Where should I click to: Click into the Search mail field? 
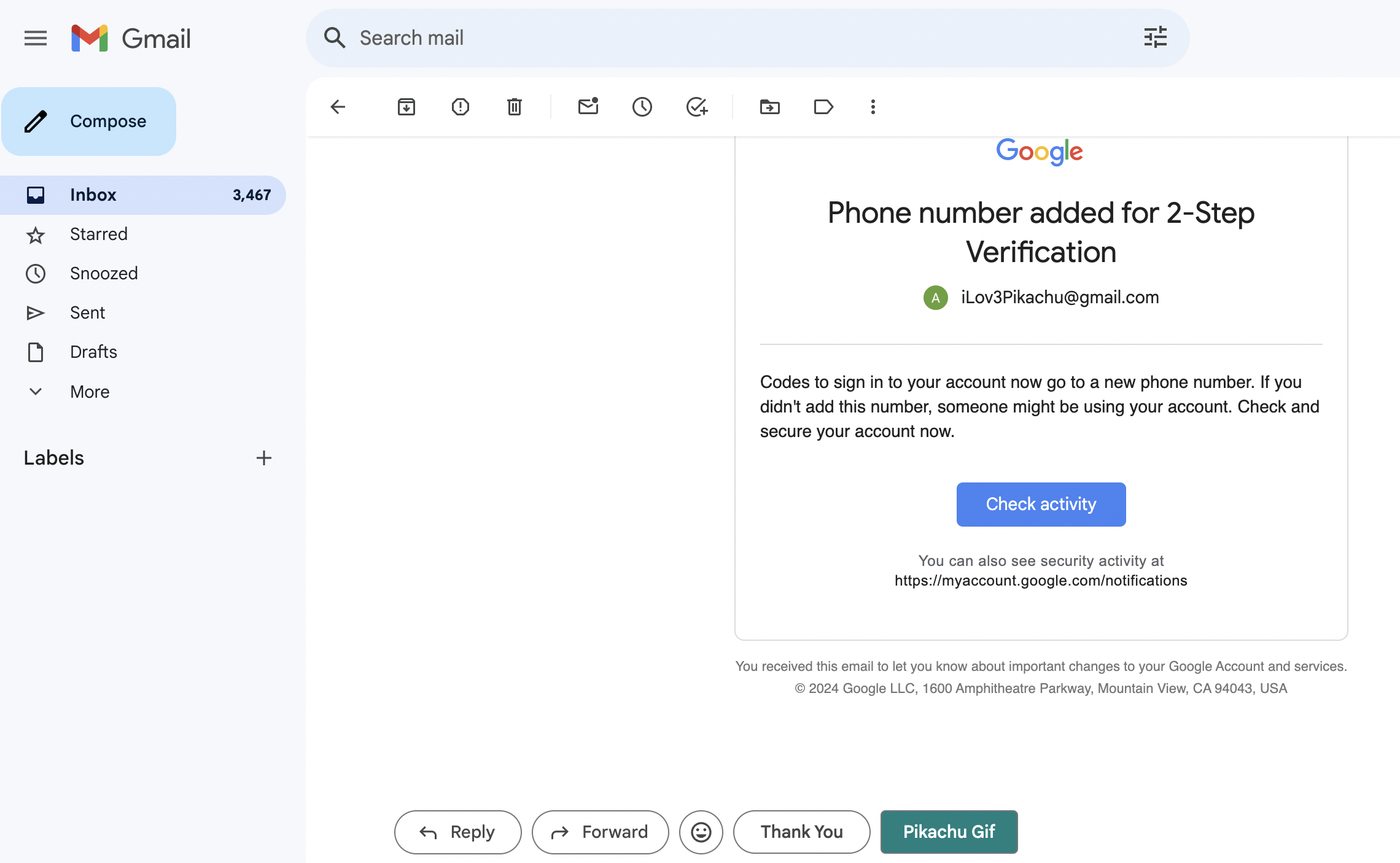pyautogui.click(x=747, y=38)
